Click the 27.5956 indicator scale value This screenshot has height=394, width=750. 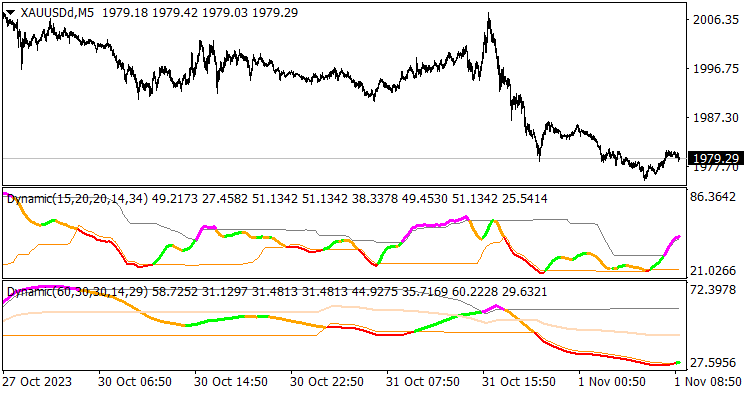point(712,363)
